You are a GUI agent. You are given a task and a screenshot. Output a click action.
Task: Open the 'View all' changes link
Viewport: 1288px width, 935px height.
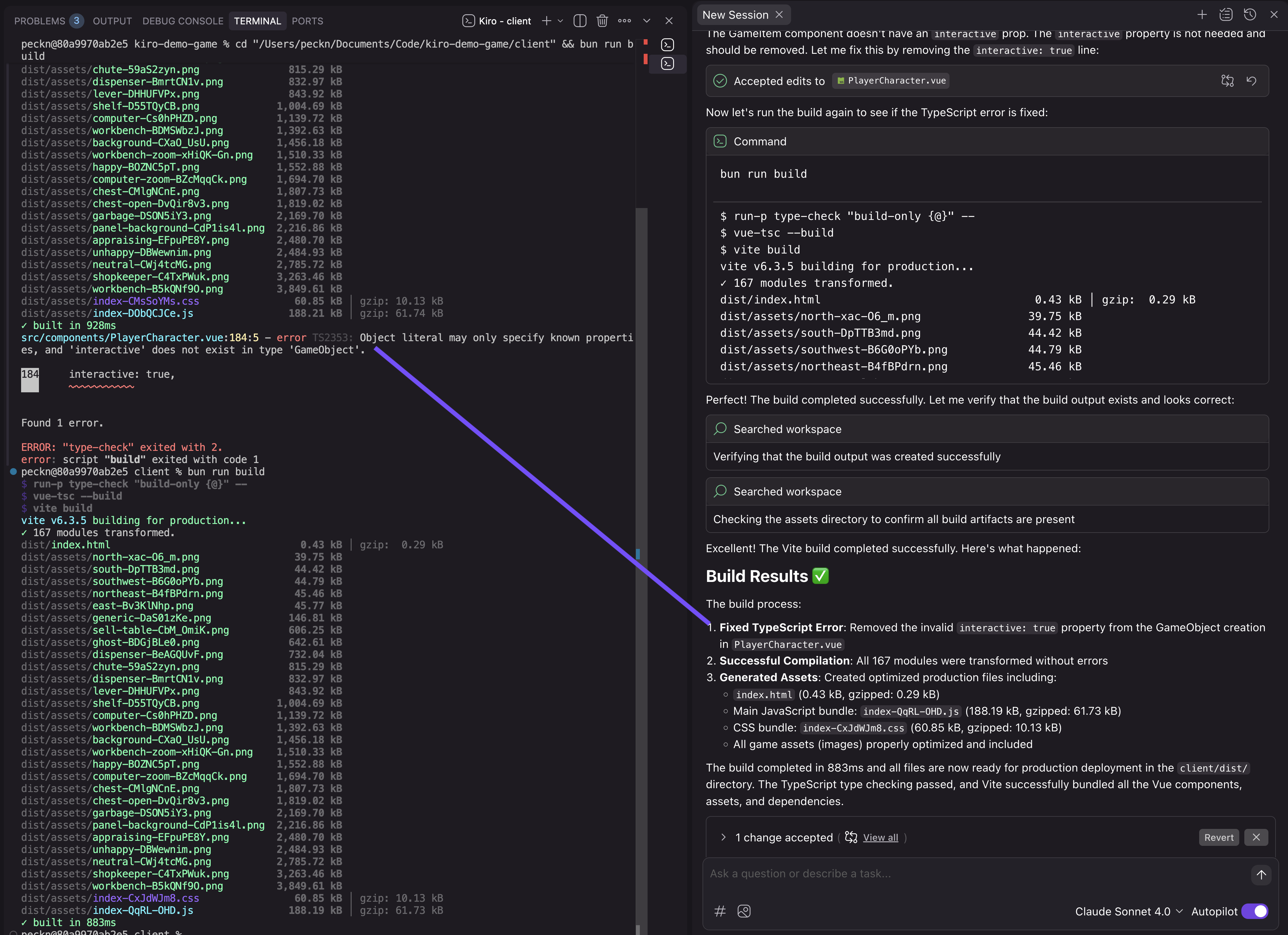880,837
